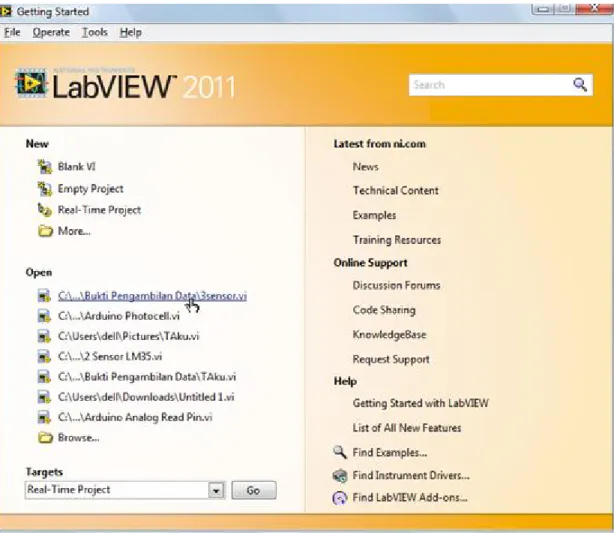
Task: Open Bukti Pengambilan Data\TAku.vi
Action: tap(147, 377)
